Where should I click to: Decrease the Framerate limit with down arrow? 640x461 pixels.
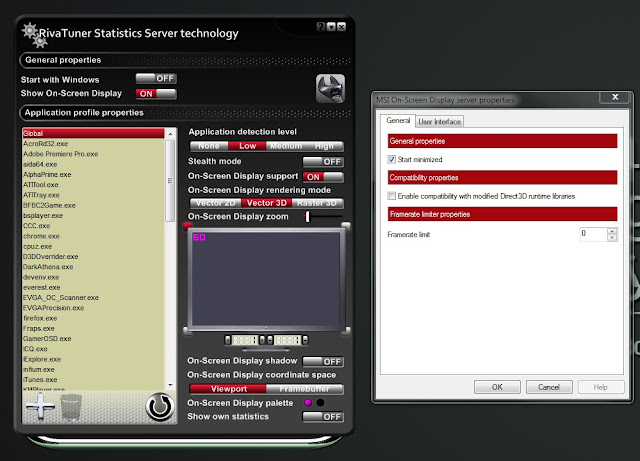pyautogui.click(x=612, y=238)
